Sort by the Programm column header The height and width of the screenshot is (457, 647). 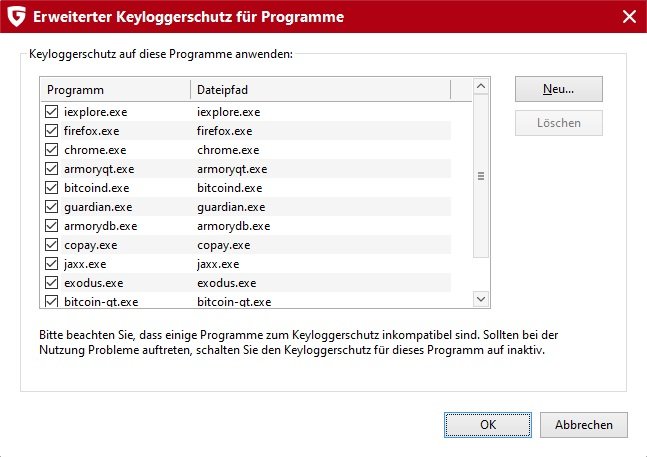coord(116,90)
